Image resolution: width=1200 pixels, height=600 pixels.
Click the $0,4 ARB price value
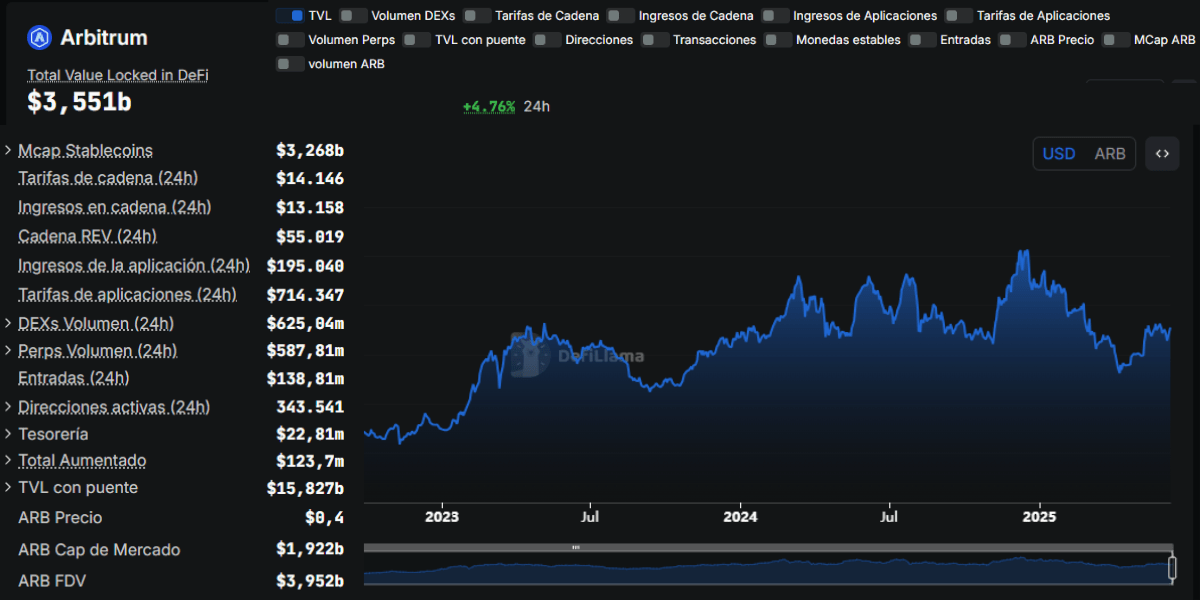tap(325, 518)
